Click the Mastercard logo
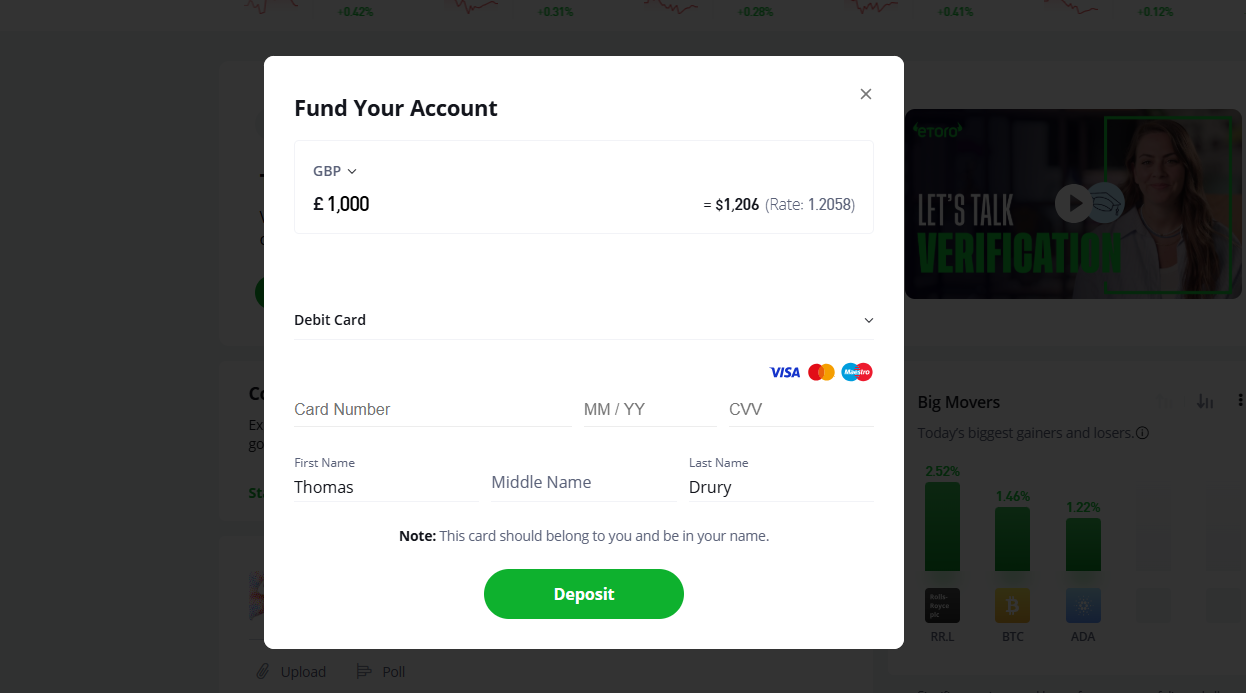Viewport: 1246px width, 693px height. click(x=821, y=372)
